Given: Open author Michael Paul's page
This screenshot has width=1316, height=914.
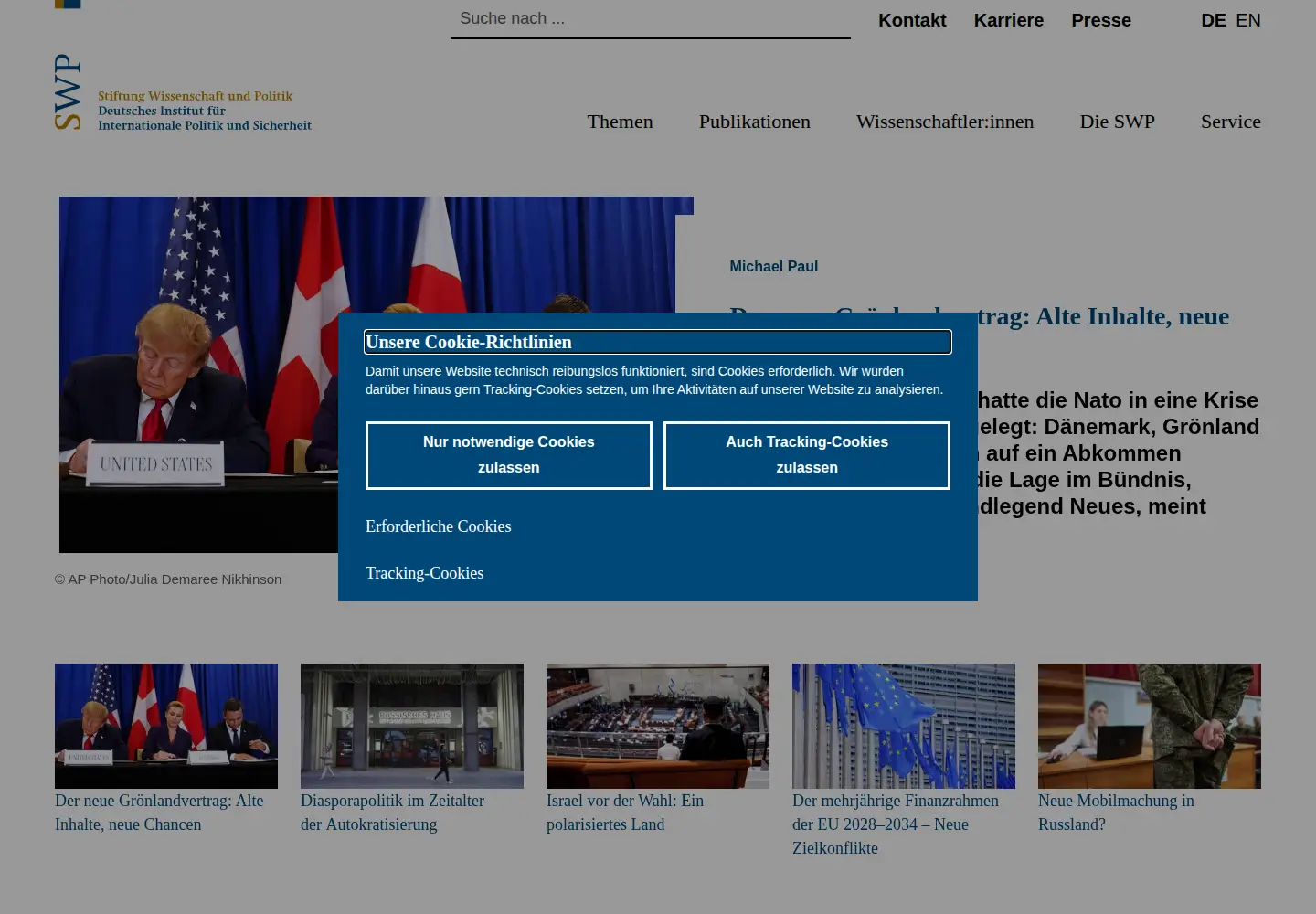Looking at the screenshot, I should (773, 266).
